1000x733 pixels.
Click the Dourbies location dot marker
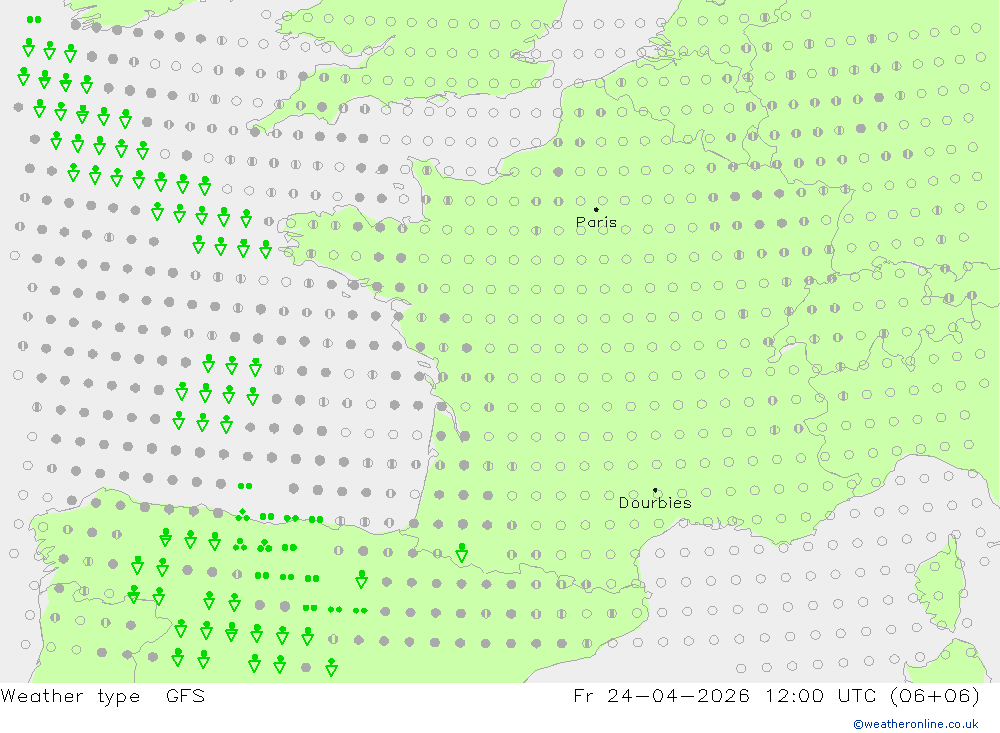point(655,490)
